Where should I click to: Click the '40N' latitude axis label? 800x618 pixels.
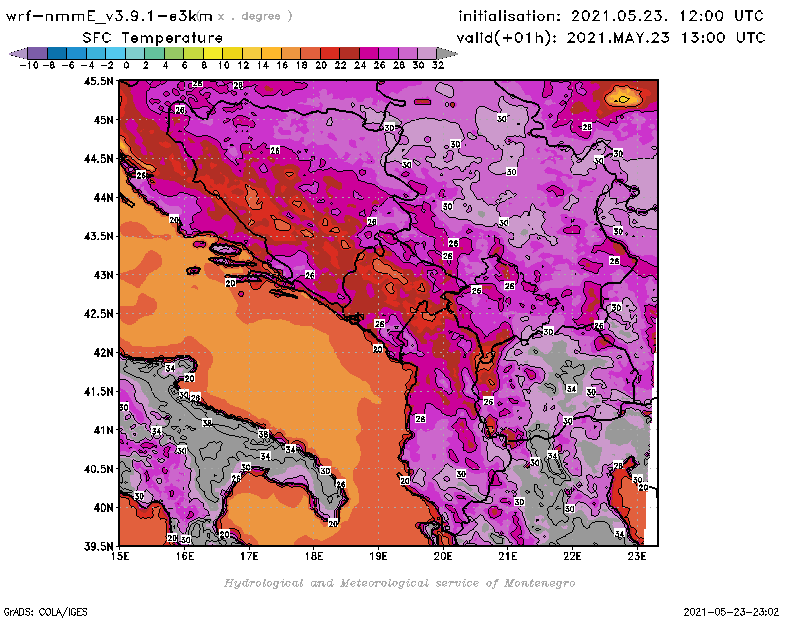(103, 508)
